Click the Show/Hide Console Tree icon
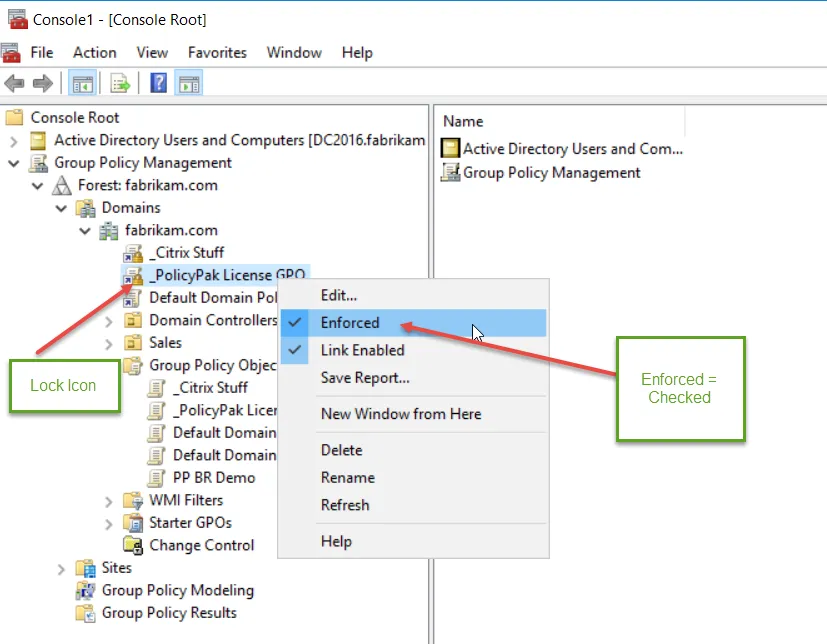This screenshot has height=644, width=827. click(x=83, y=84)
